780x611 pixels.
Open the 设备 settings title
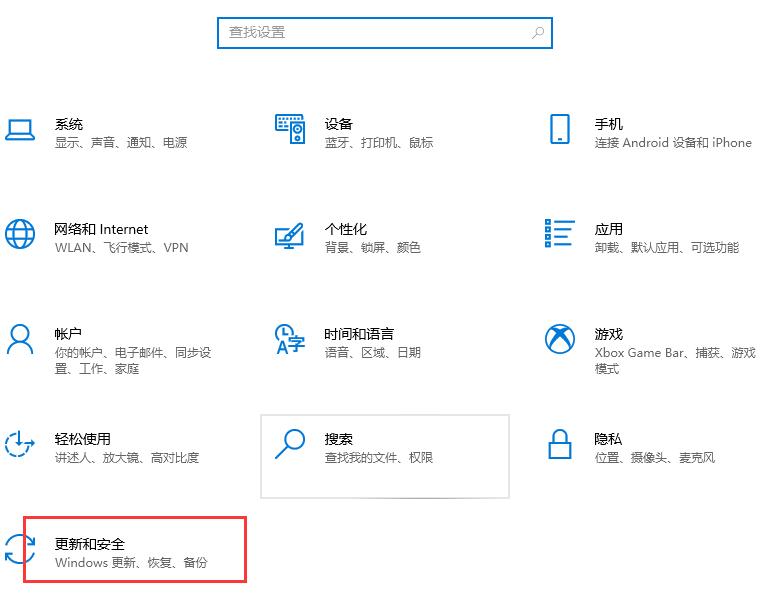[x=339, y=124]
